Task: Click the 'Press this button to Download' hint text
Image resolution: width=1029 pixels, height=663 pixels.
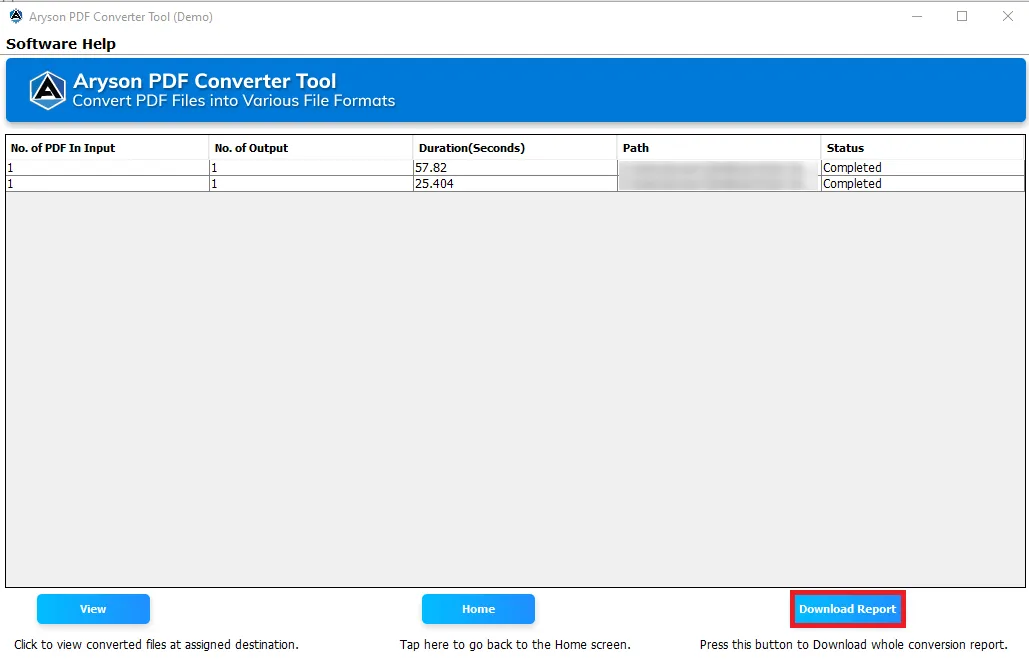Action: (853, 645)
